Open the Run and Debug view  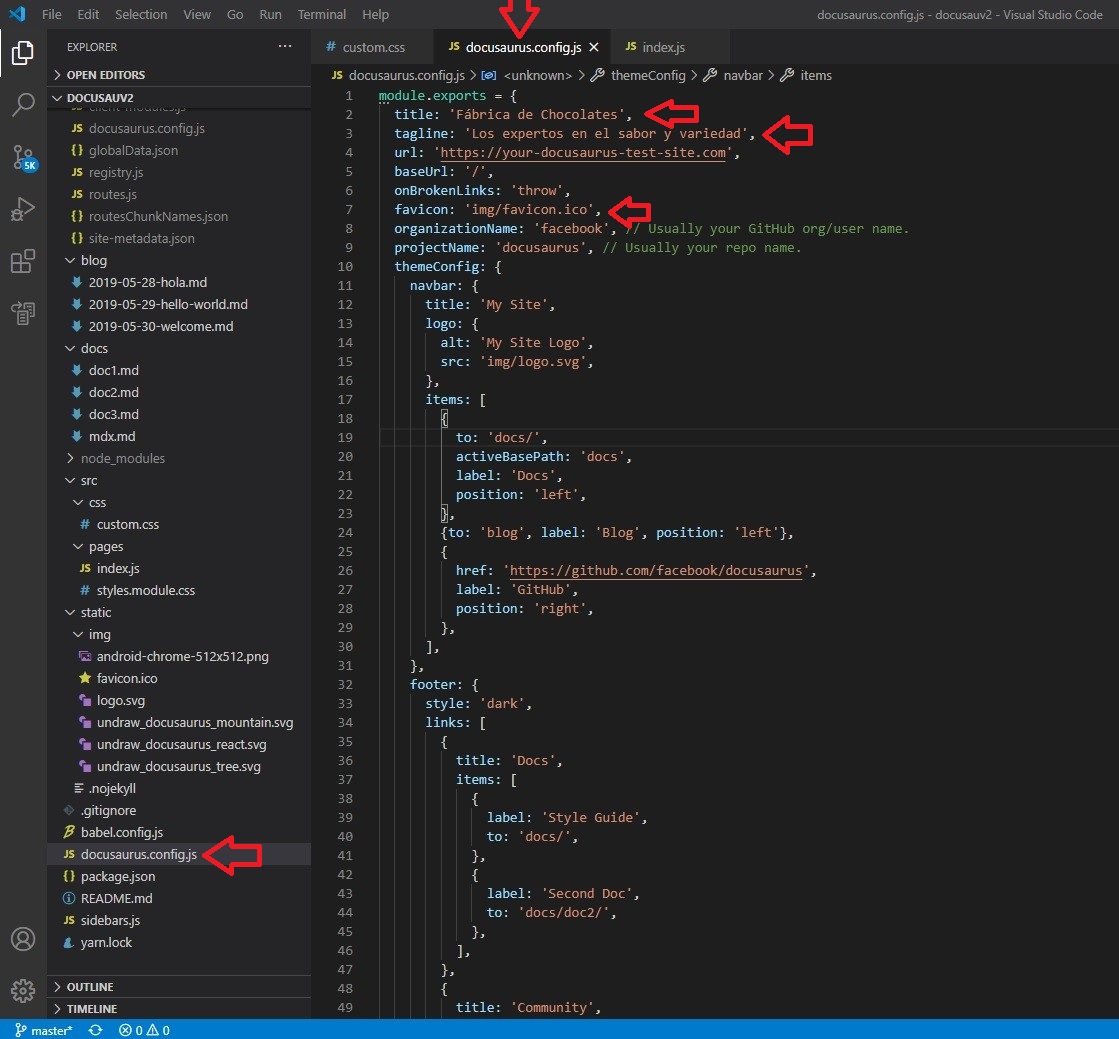(23, 209)
